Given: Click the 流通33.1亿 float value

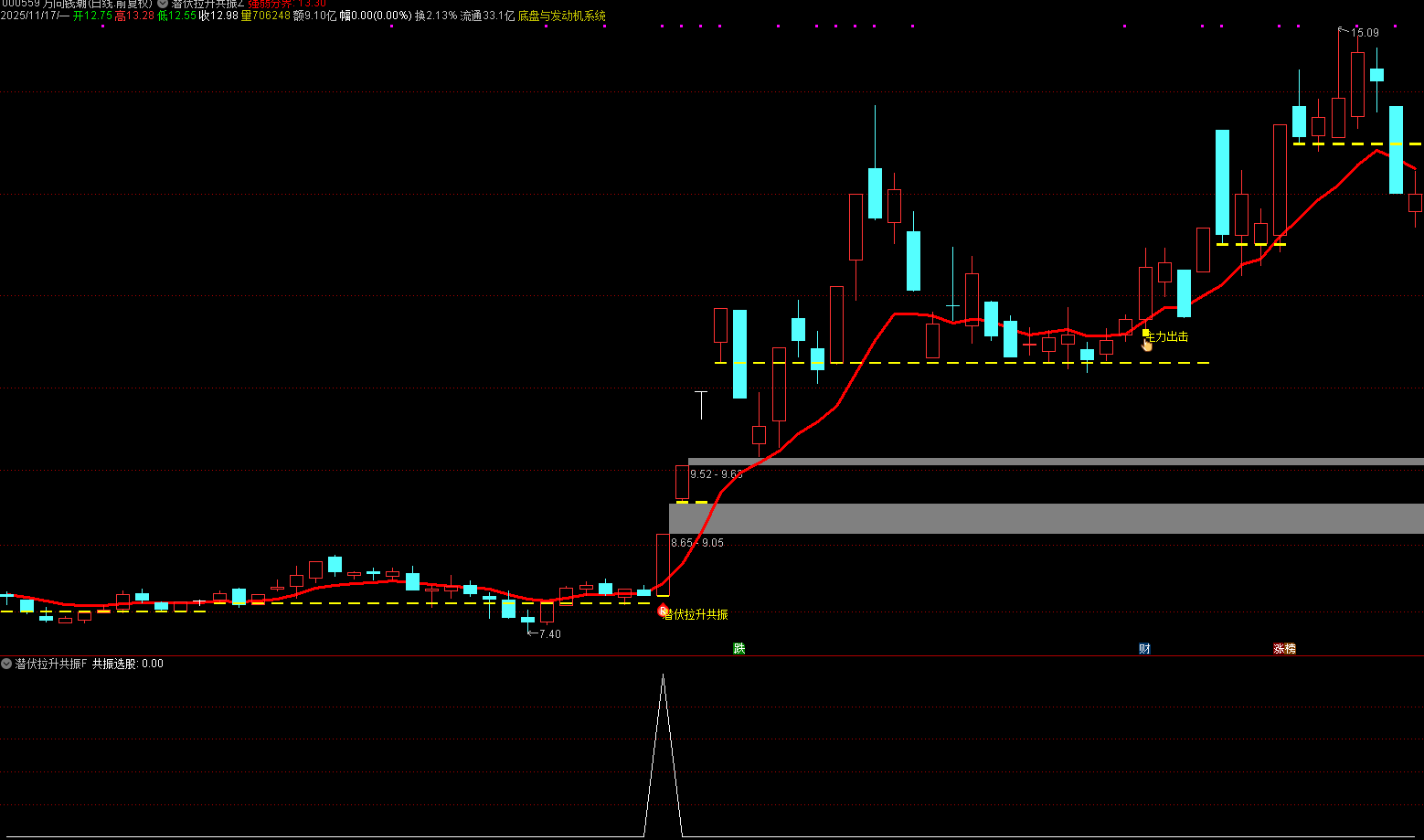Looking at the screenshot, I should [x=487, y=16].
